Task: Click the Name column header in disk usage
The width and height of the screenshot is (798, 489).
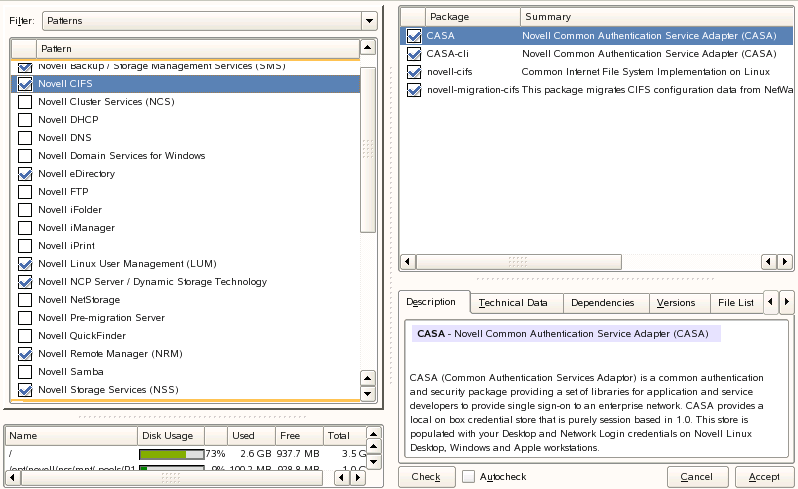Action: pos(71,436)
